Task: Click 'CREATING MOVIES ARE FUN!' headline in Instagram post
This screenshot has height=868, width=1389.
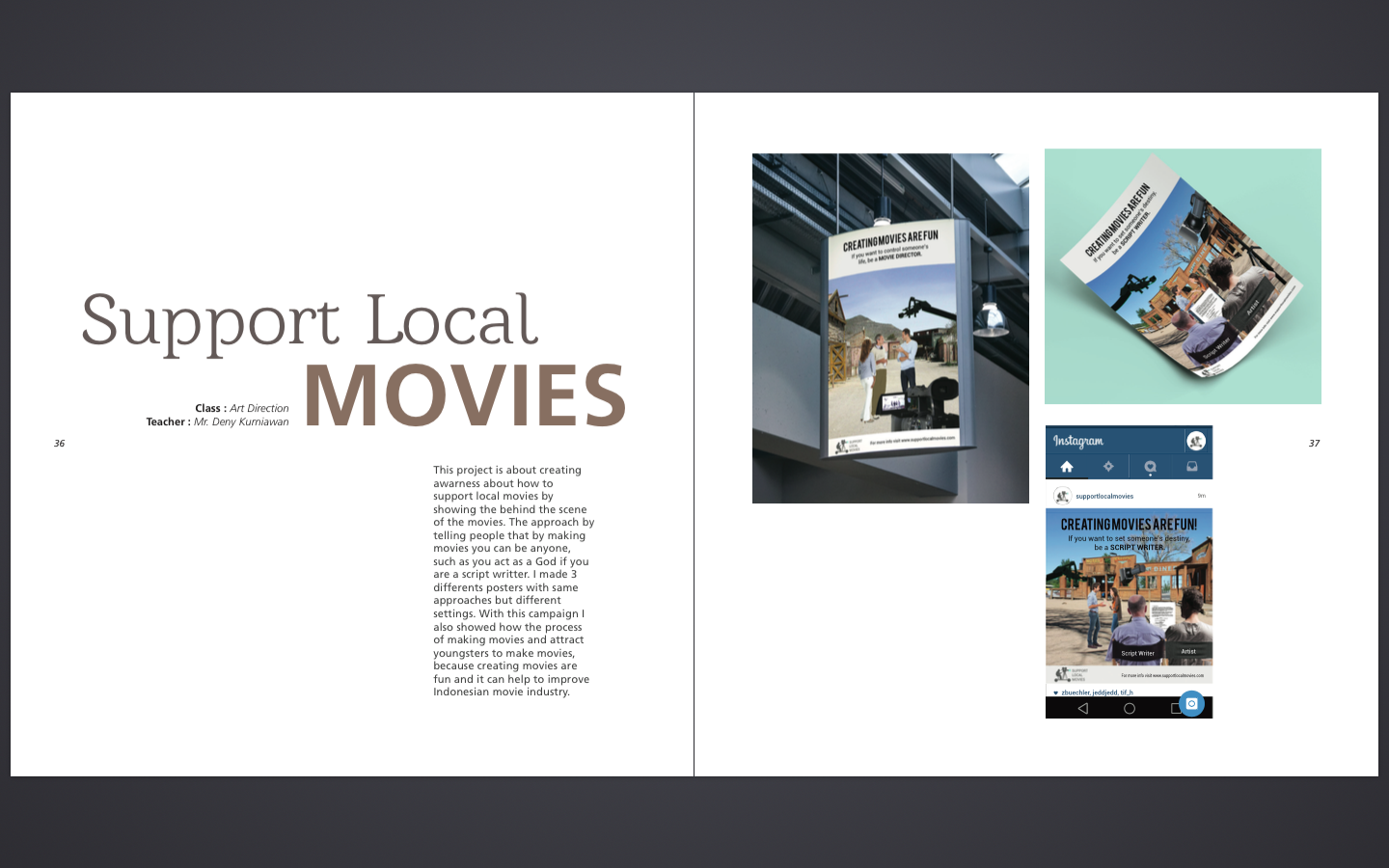Action: click(x=1129, y=525)
